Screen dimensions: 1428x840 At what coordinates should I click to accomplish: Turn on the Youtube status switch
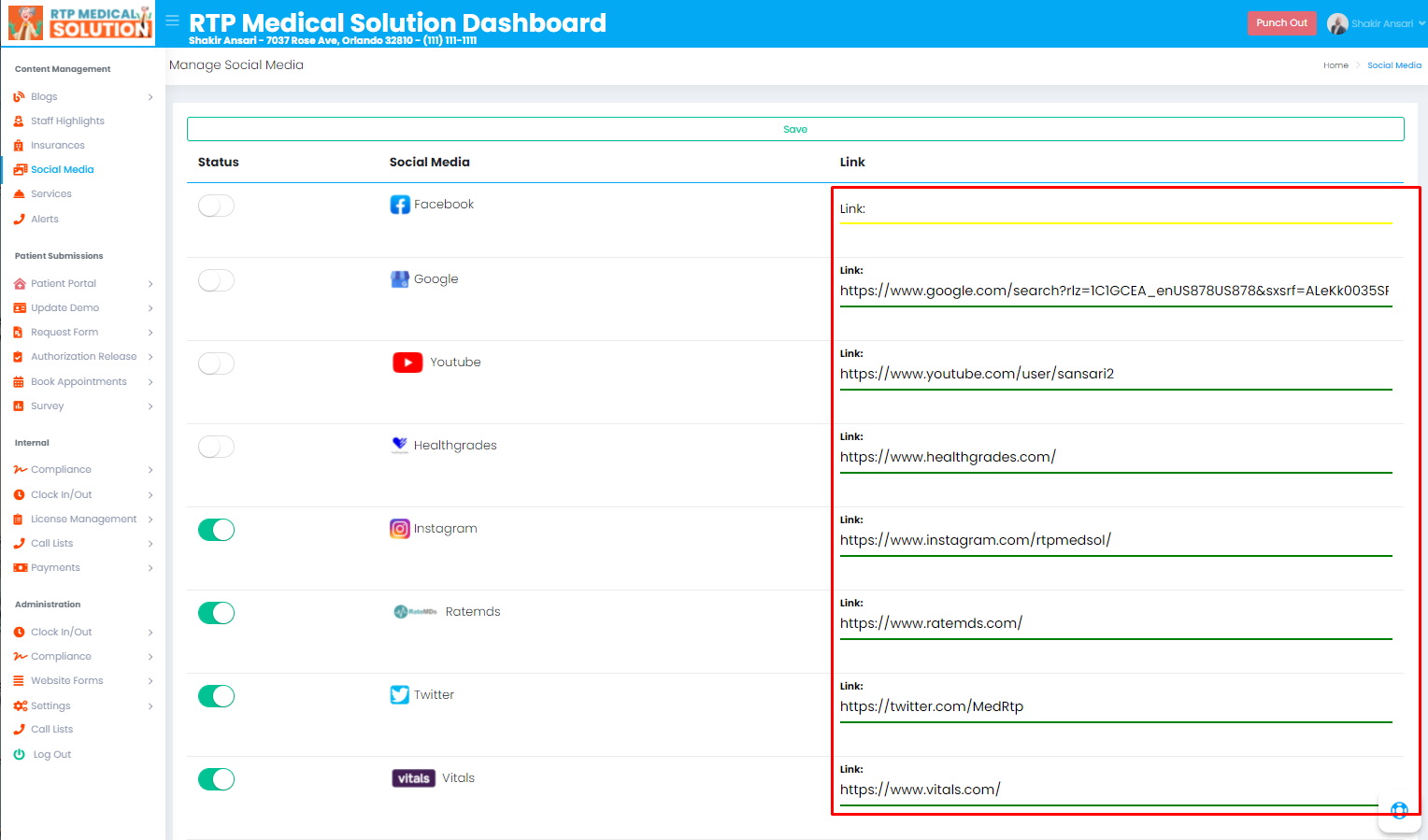pyautogui.click(x=216, y=363)
